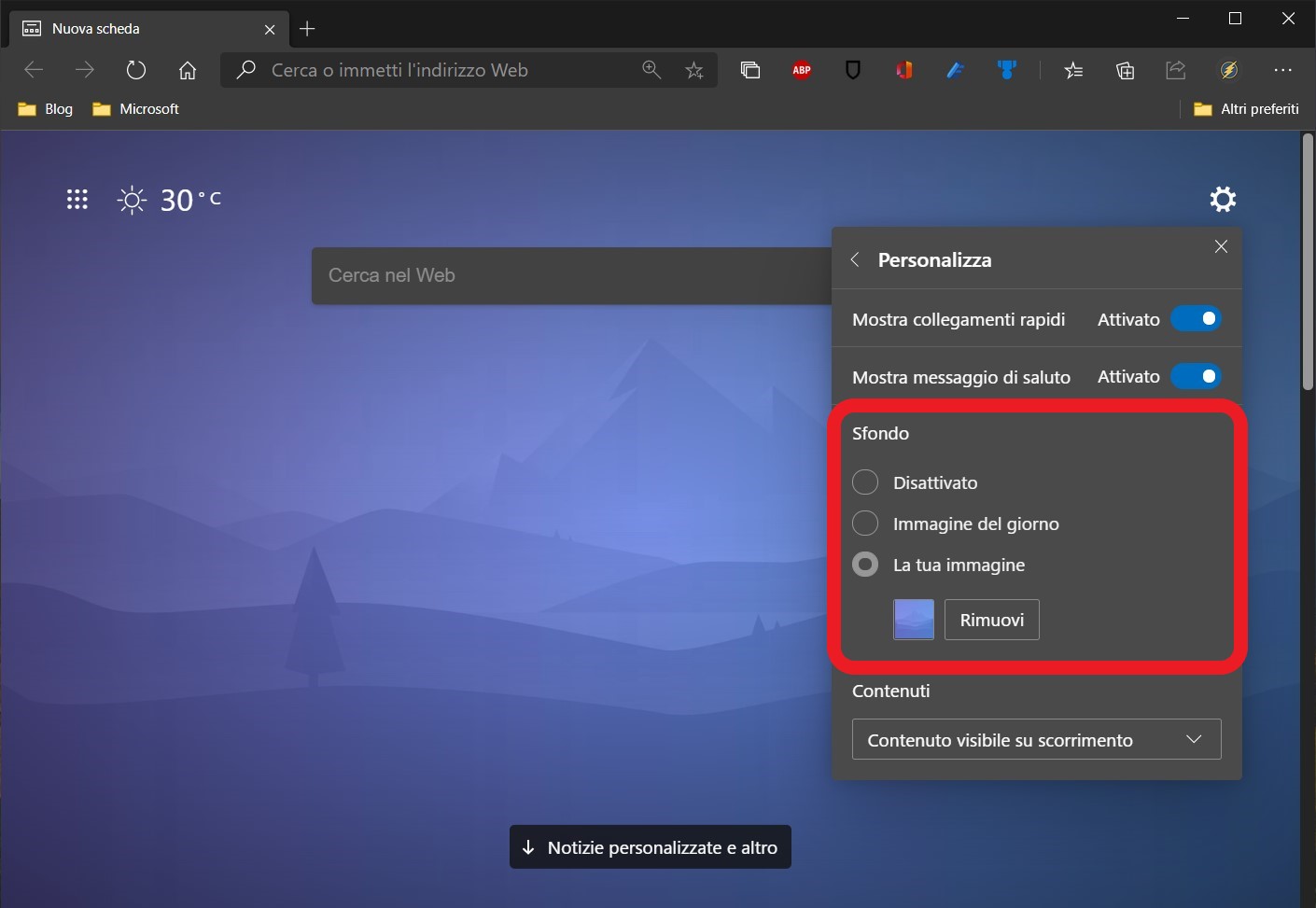Image resolution: width=1316 pixels, height=908 pixels.
Task: Open page settings gear icon
Action: 1223,199
